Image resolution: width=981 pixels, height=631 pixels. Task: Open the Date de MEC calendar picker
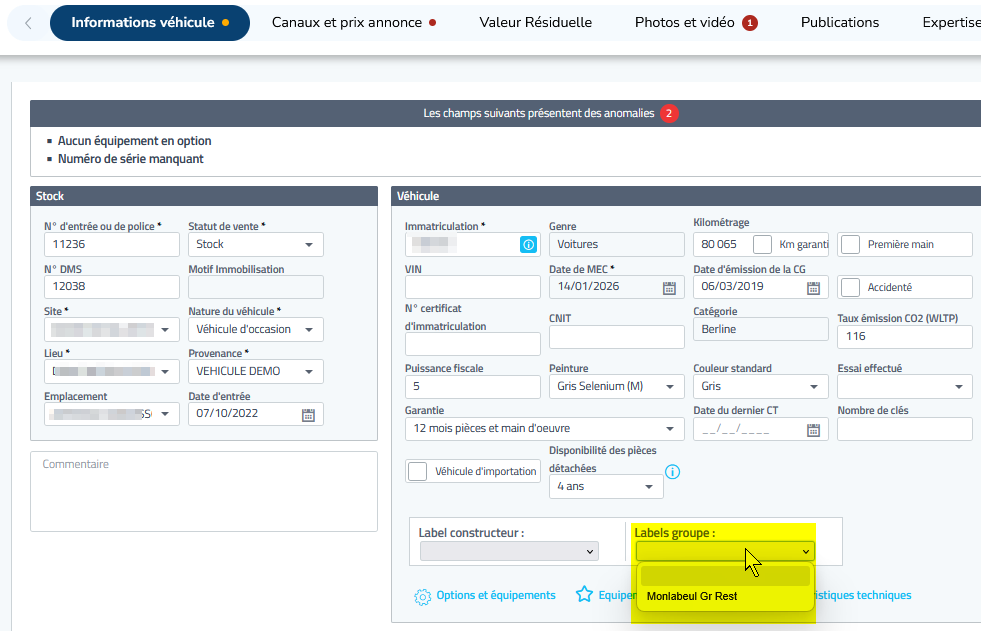pyautogui.click(x=669, y=288)
